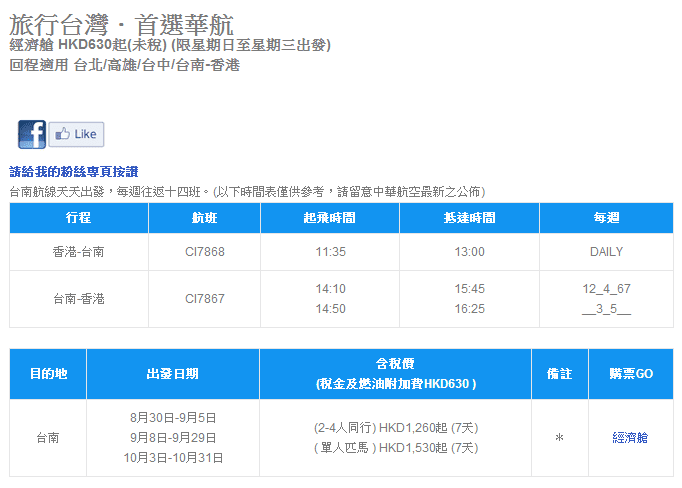Click the 購票GO column header

tap(630, 374)
